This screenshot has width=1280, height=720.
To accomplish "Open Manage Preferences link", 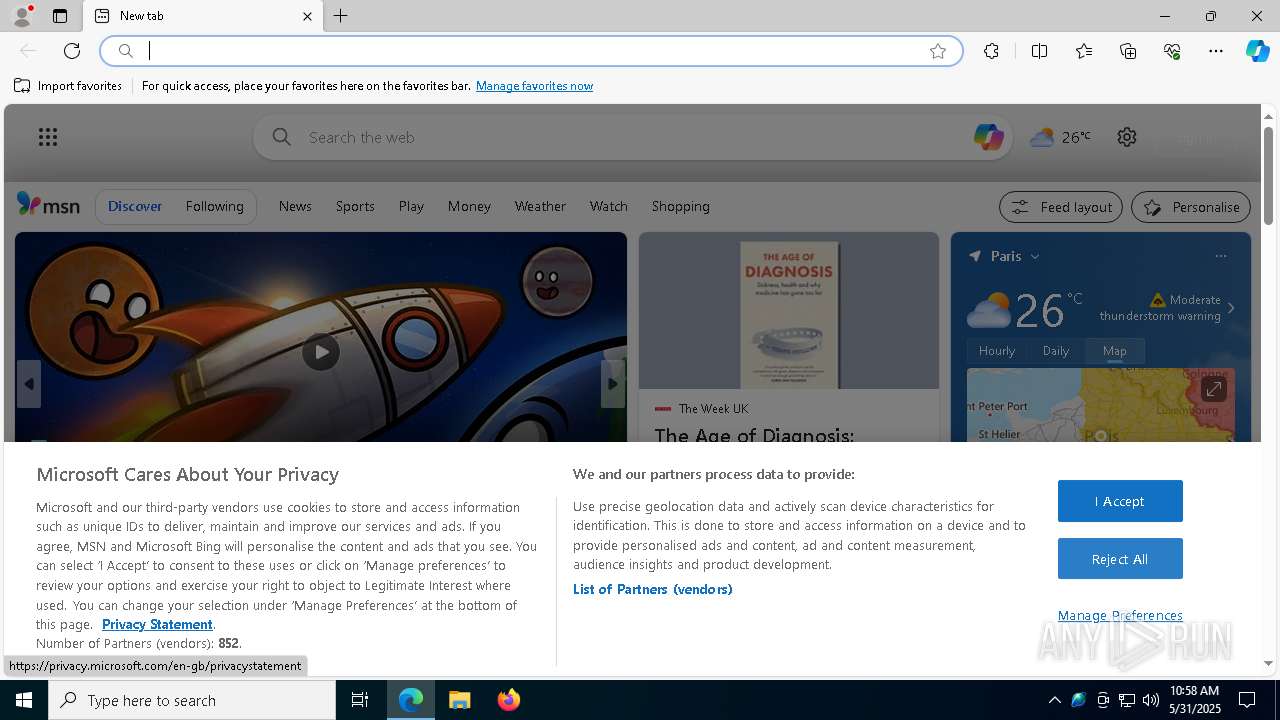I will (x=1120, y=615).
